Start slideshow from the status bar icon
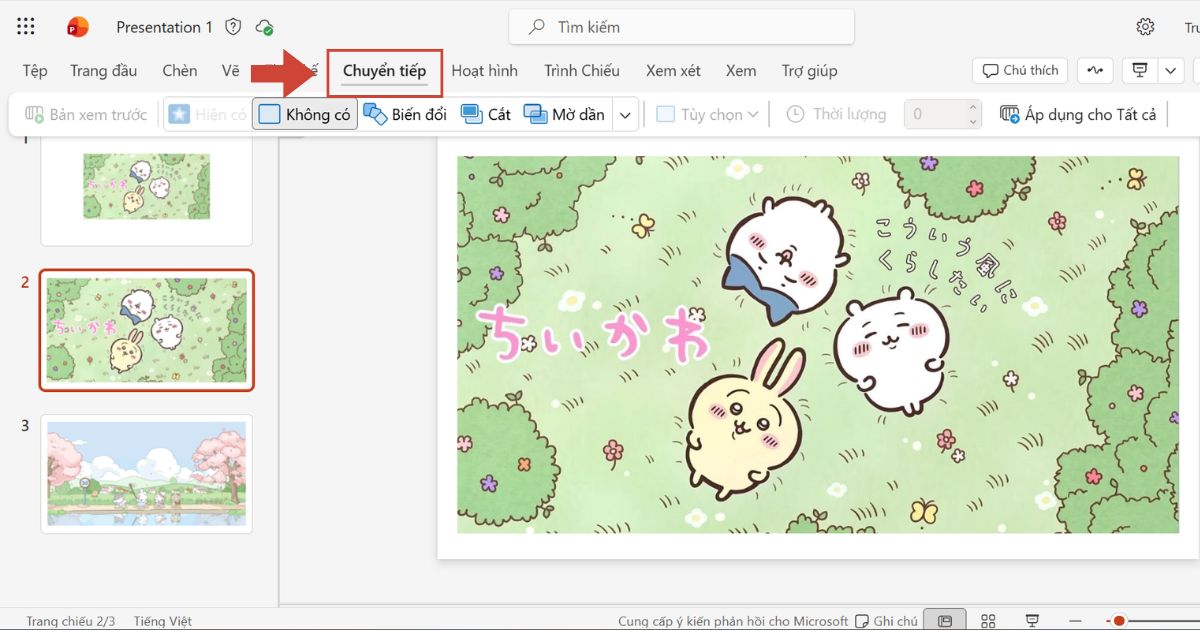 1033,621
